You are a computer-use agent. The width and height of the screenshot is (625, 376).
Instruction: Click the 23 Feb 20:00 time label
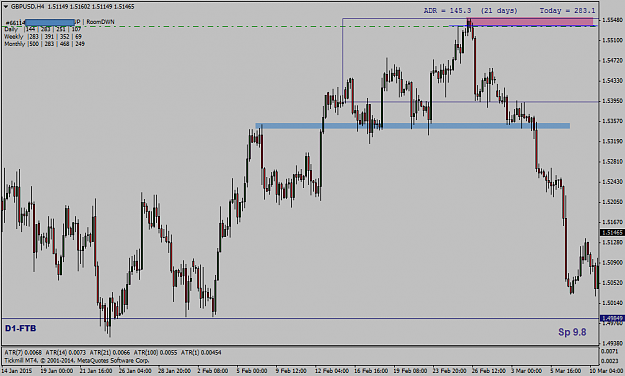(x=449, y=371)
